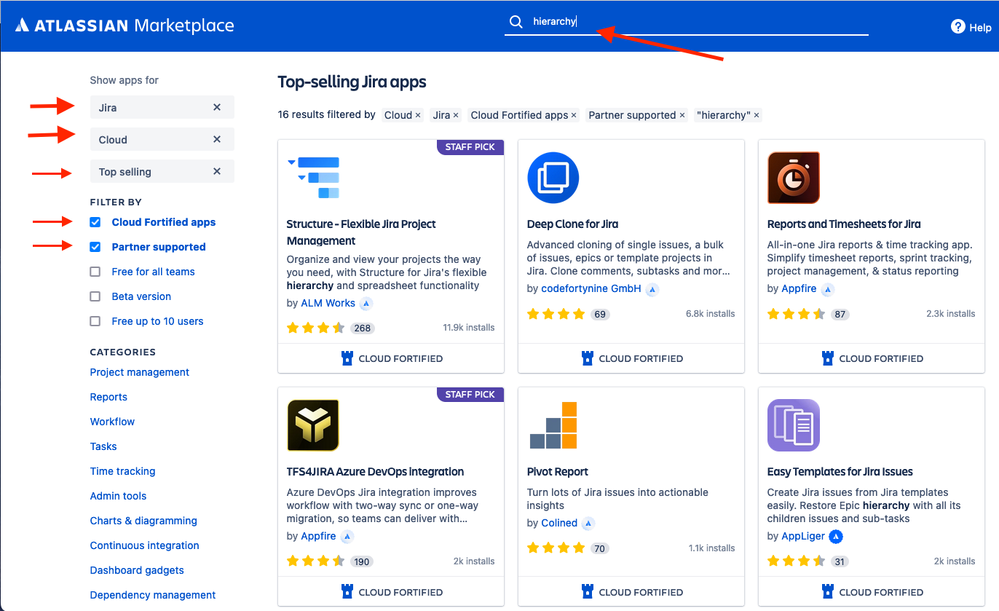999x611 pixels.
Task: Select Admin tools category
Action: 118,496
